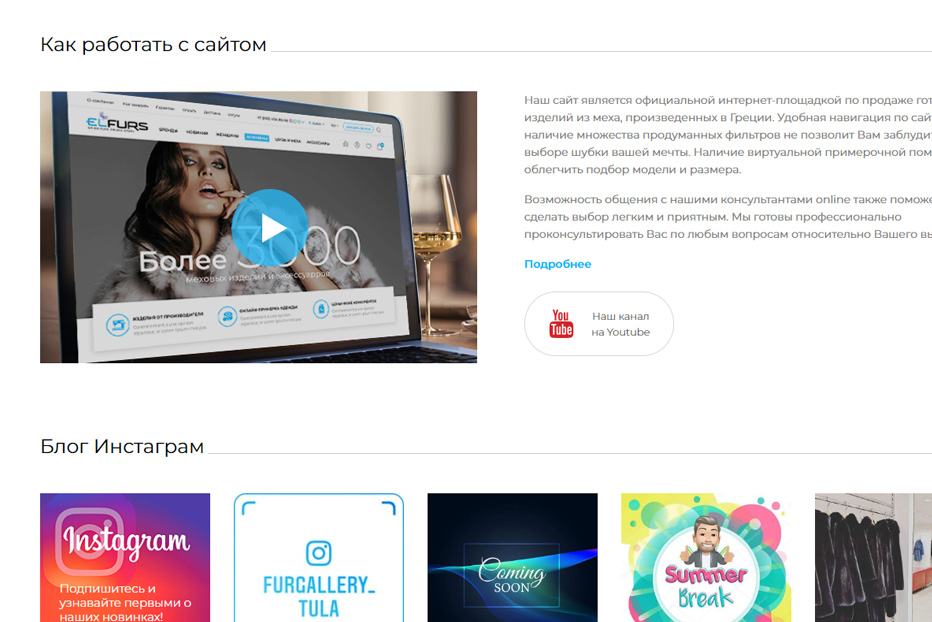This screenshot has height=622, width=932.
Task: Open the fur coats rack photo
Action: click(x=873, y=557)
